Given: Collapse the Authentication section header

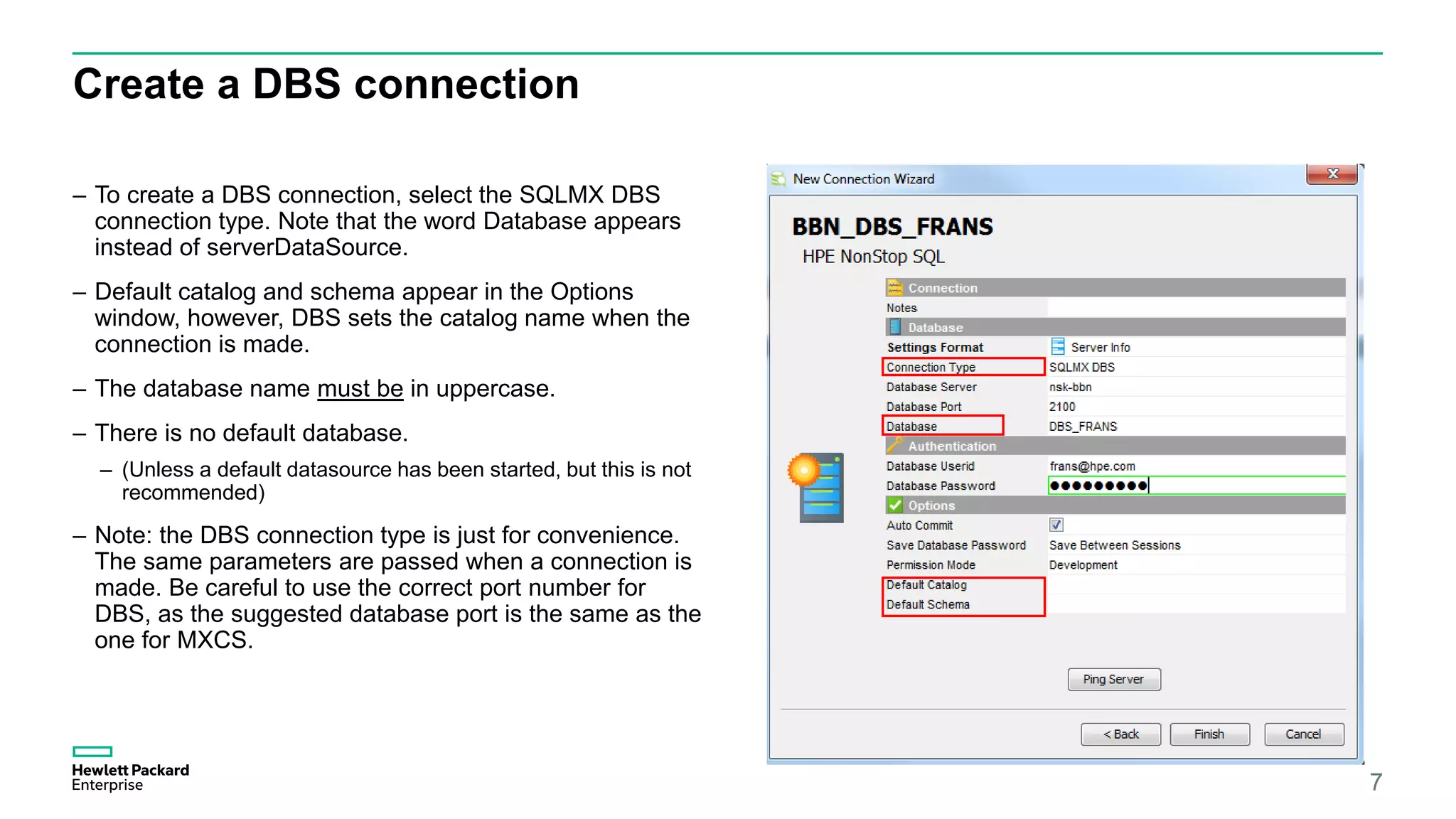Looking at the screenshot, I should (1115, 446).
